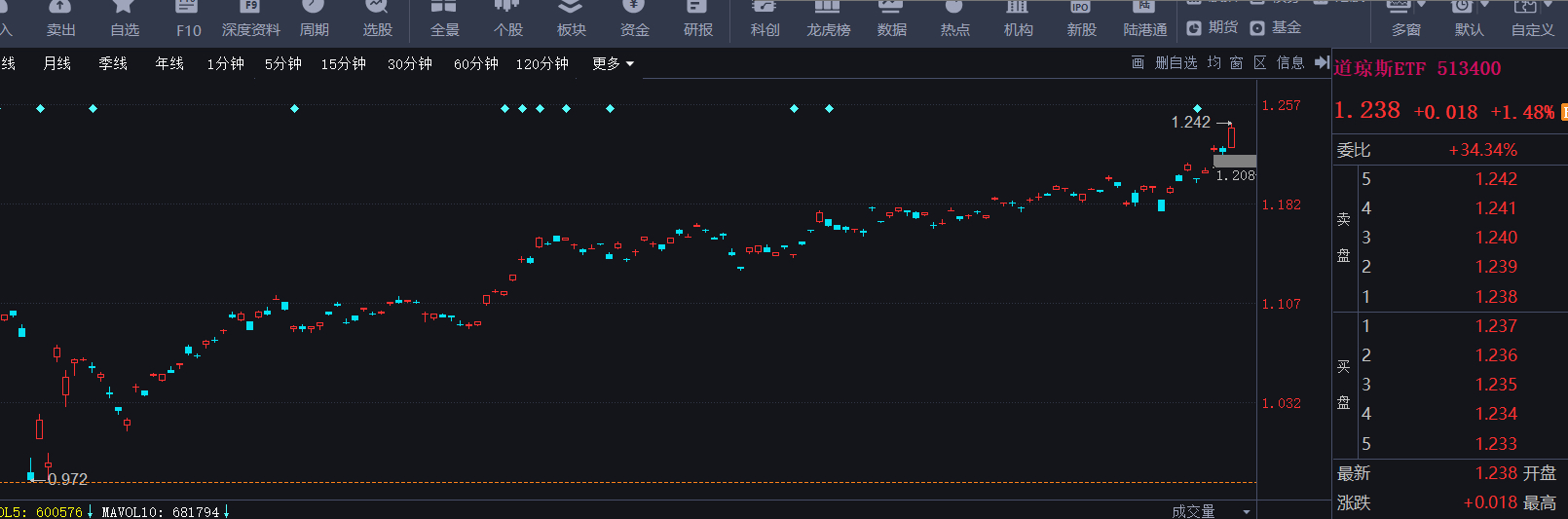Click the 道琼斯ETF 513400 title
This screenshot has width=1568, height=519.
point(1417,68)
